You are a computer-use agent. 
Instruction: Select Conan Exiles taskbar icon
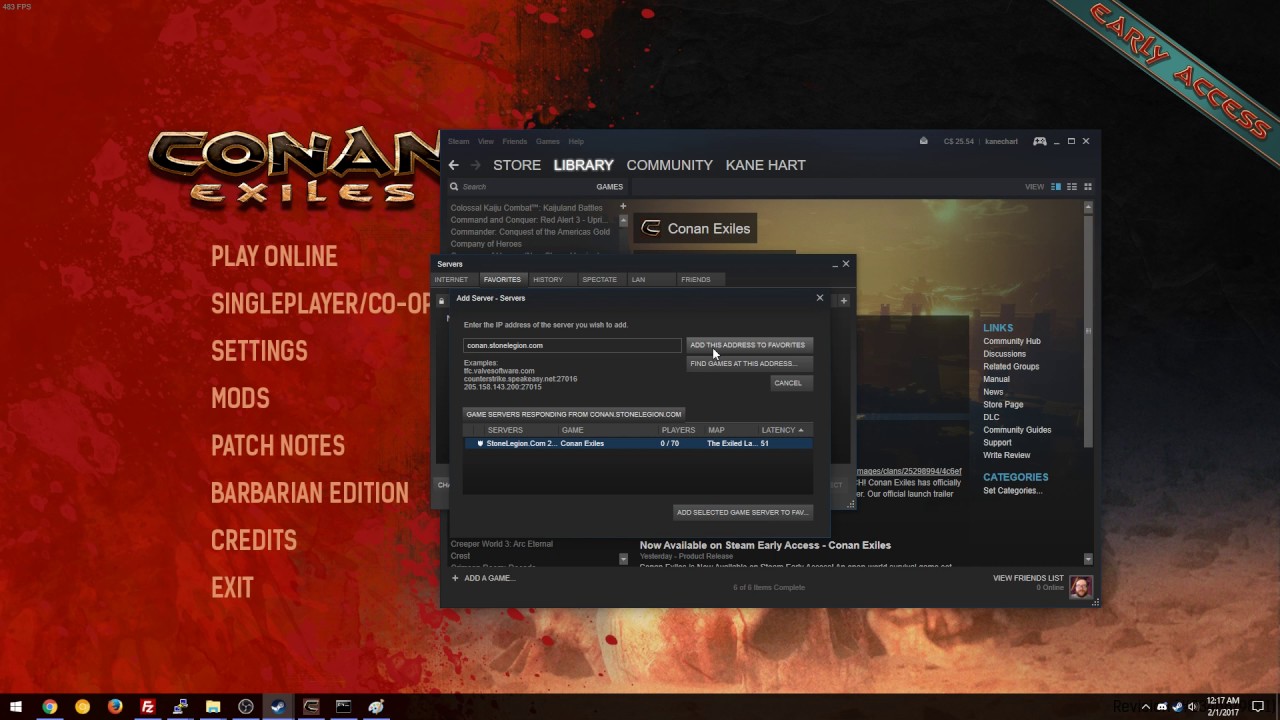(x=311, y=706)
